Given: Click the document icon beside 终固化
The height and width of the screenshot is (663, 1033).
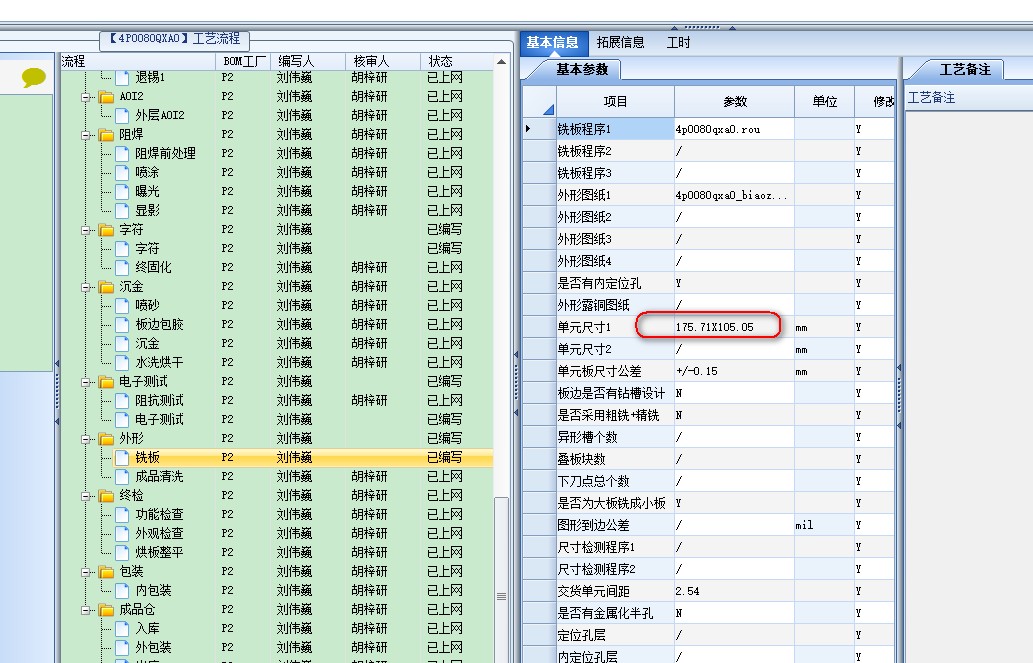Looking at the screenshot, I should click(122, 268).
